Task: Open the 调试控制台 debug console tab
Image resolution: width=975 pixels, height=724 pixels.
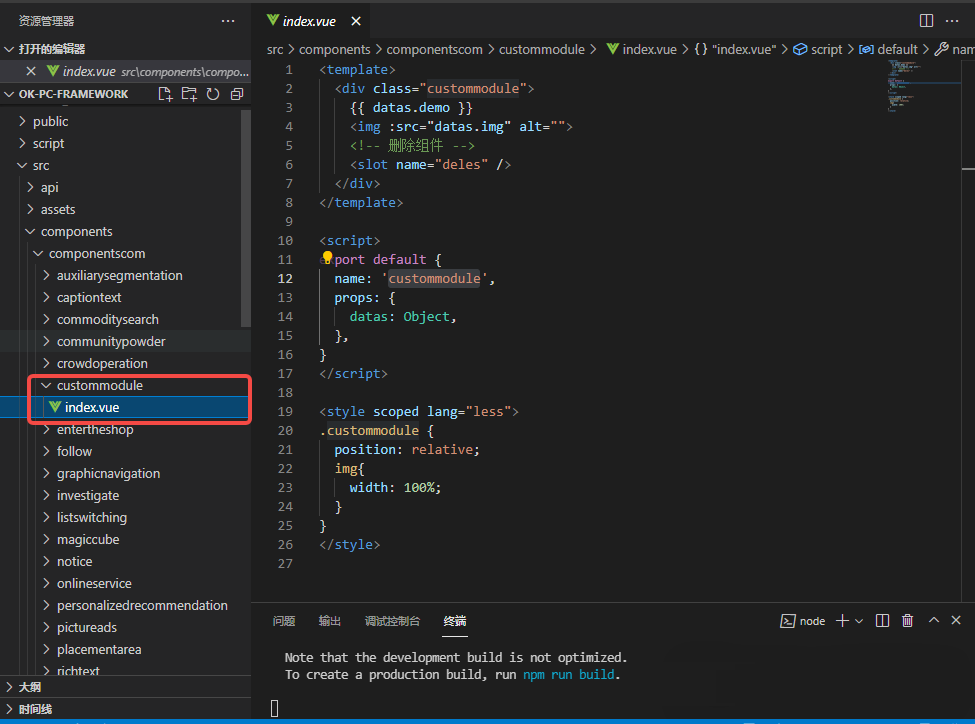Action: [x=392, y=621]
